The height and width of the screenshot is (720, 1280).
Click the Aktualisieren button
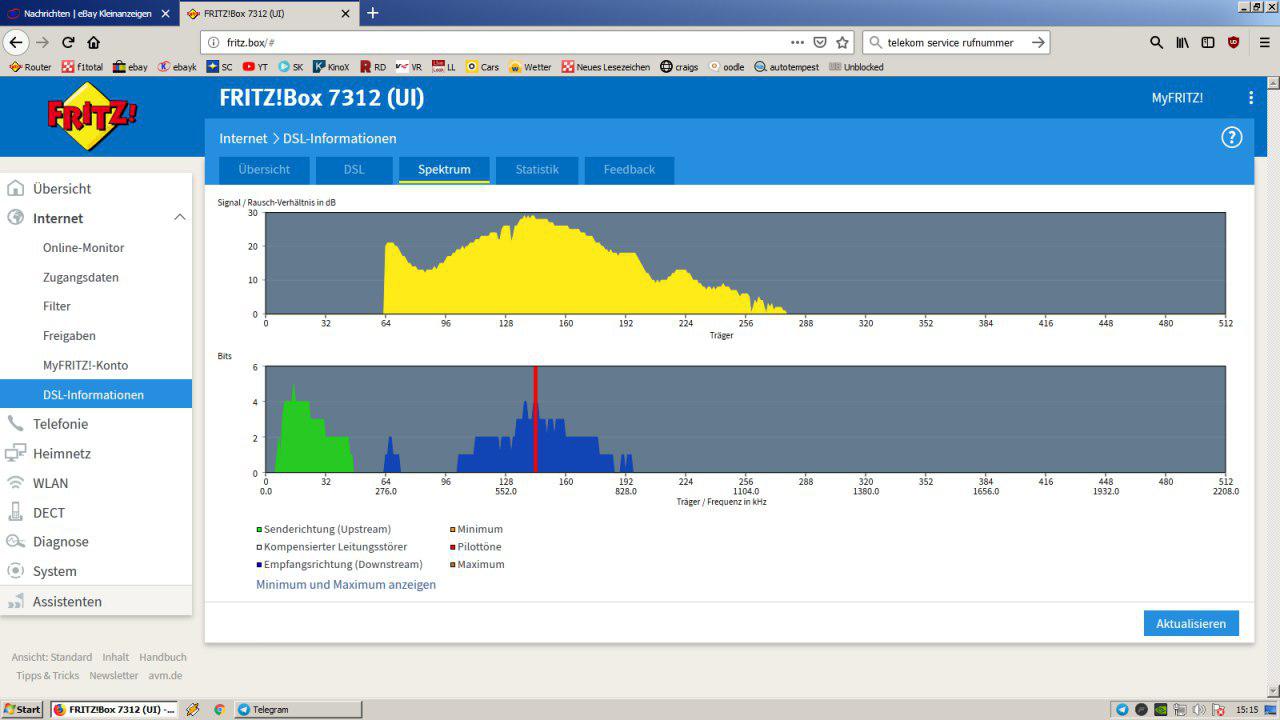(x=1191, y=623)
